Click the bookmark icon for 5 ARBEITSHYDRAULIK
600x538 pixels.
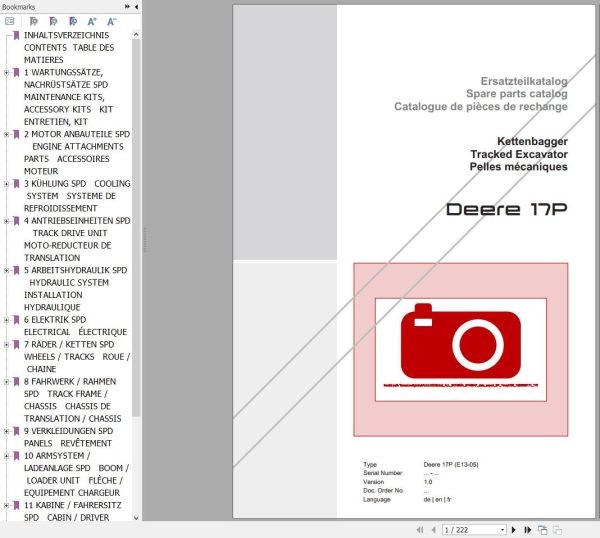[16, 270]
